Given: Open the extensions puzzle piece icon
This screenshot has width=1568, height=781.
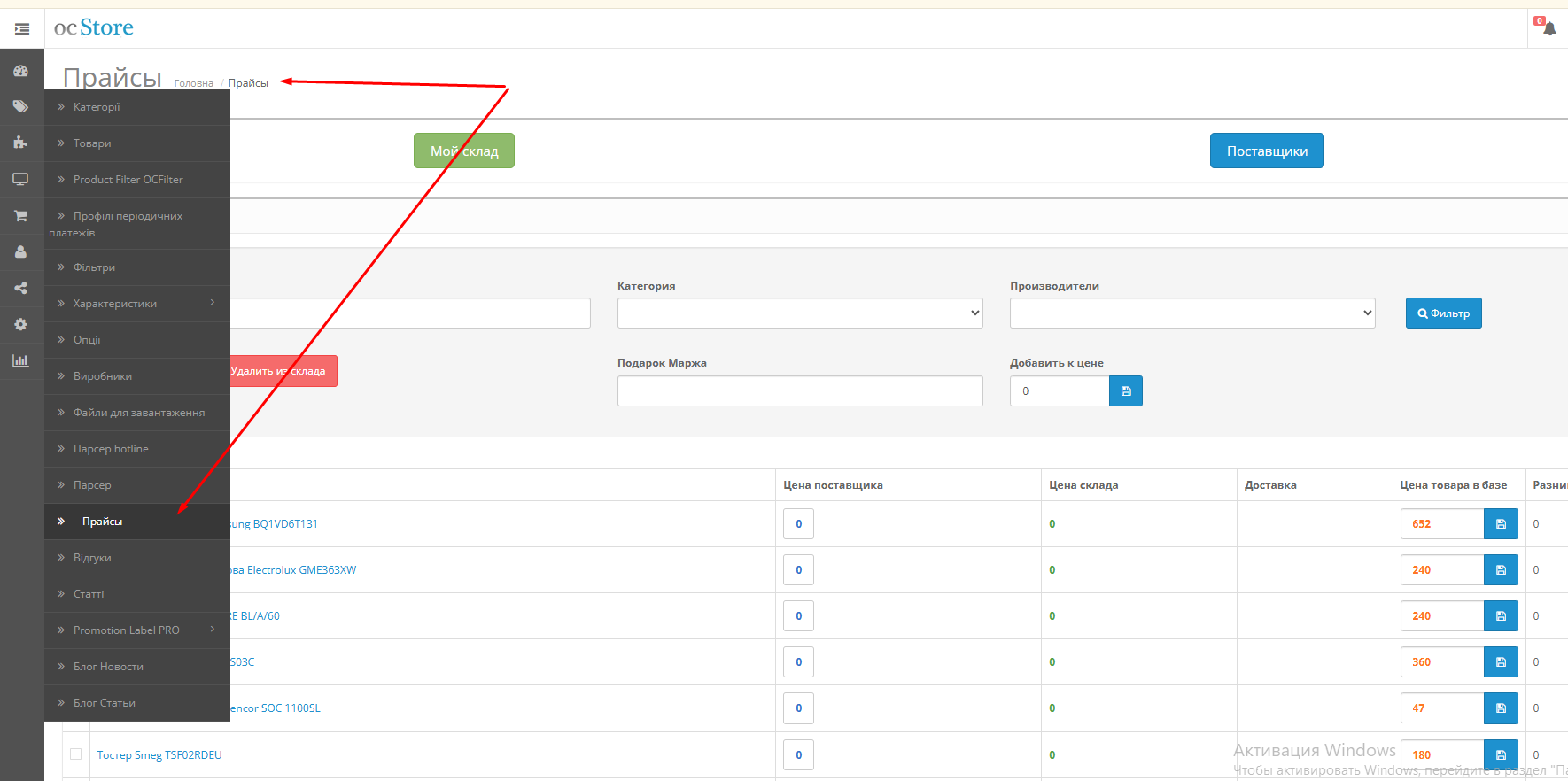Looking at the screenshot, I should click(x=20, y=143).
